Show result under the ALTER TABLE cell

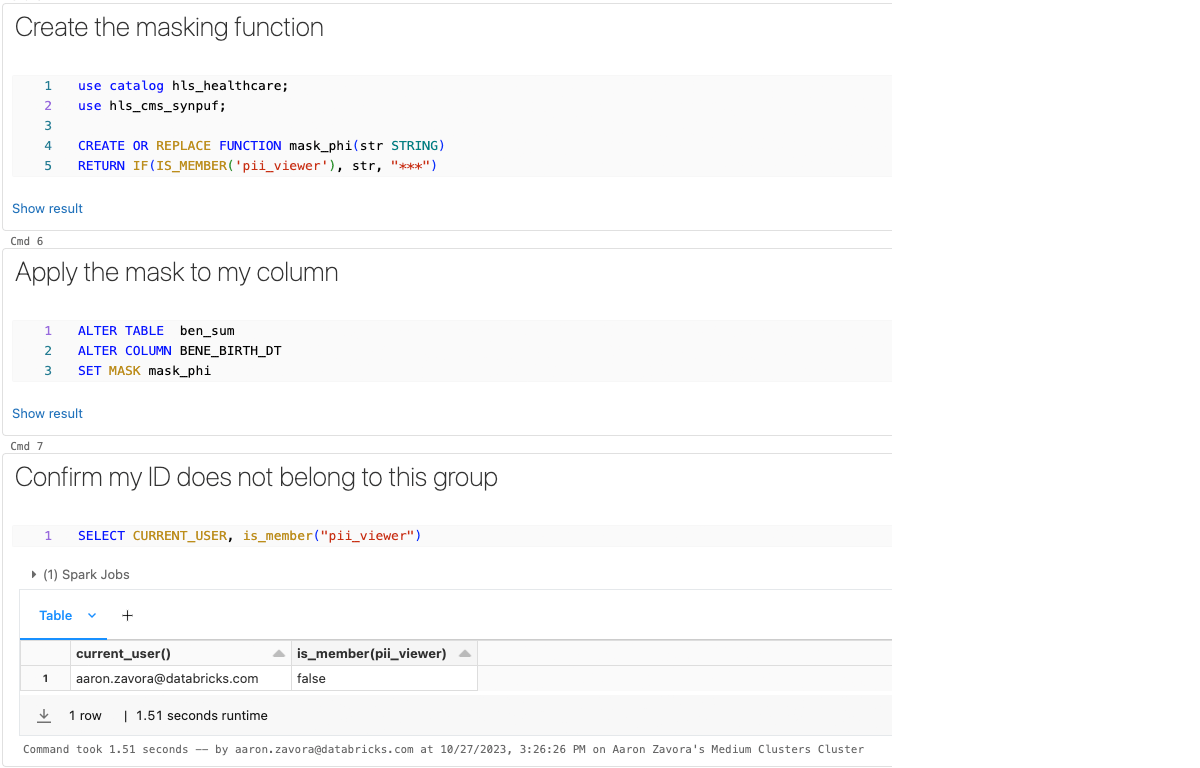tap(47, 414)
